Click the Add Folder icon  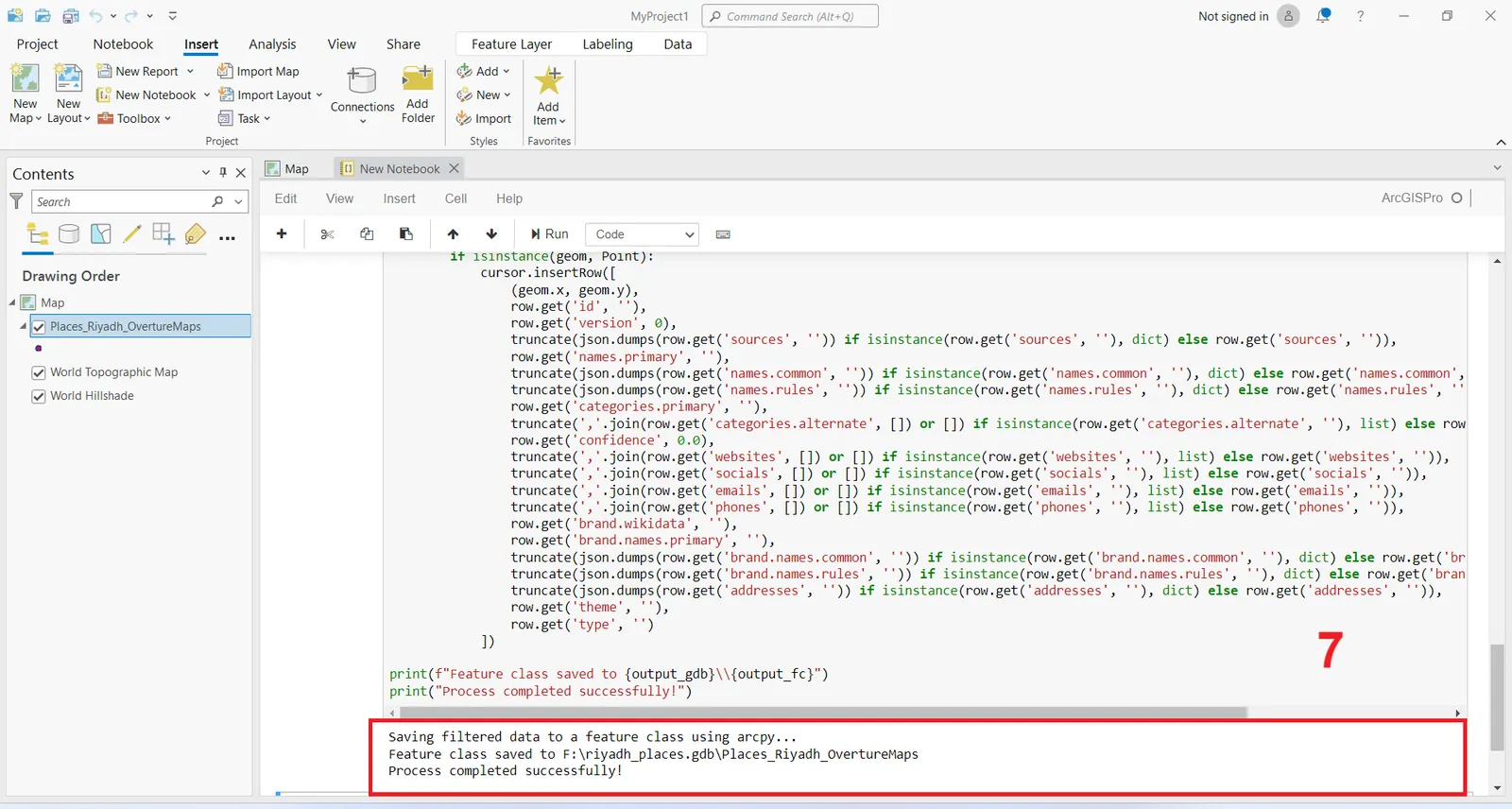coord(418,78)
